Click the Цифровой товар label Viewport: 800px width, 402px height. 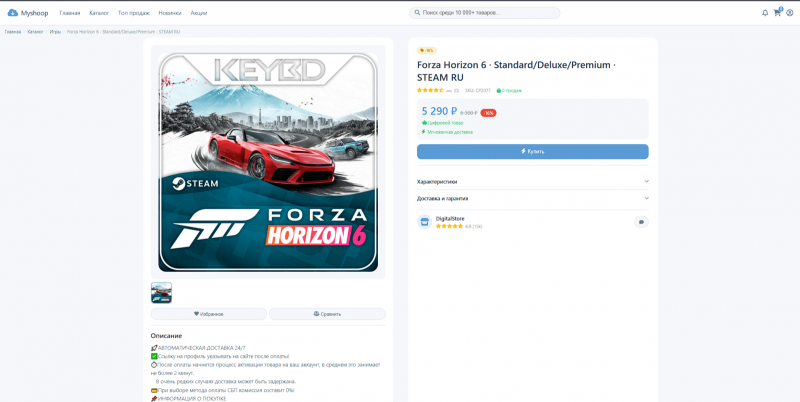tap(442, 123)
